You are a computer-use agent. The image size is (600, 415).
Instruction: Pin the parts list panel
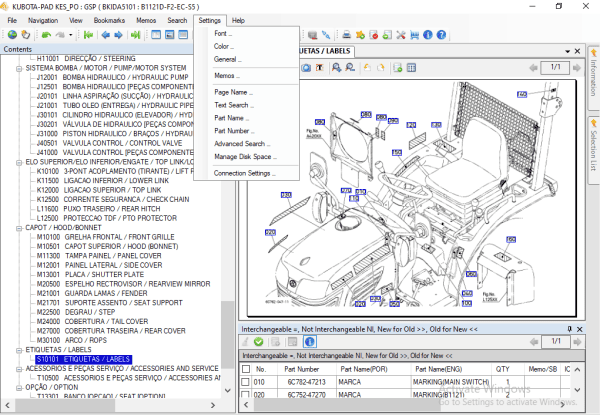click(x=569, y=329)
